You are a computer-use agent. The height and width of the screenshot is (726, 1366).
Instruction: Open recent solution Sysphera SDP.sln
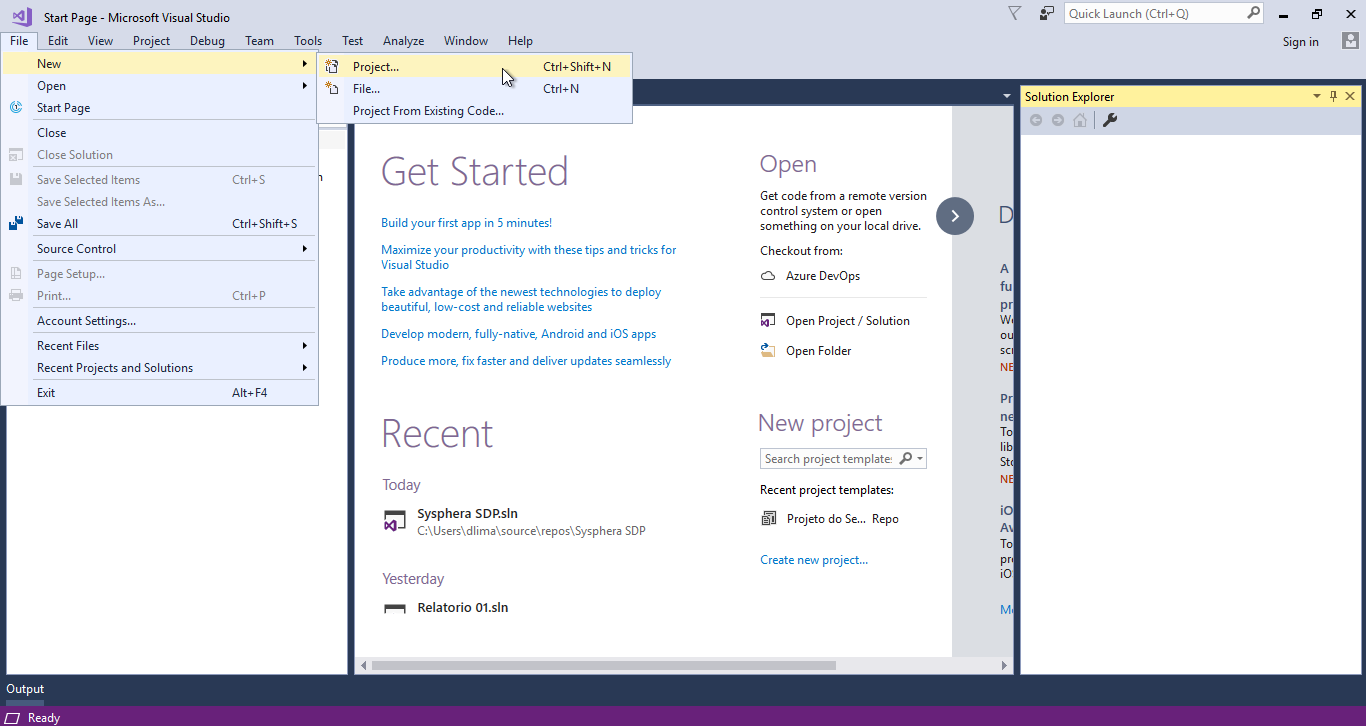tap(467, 513)
